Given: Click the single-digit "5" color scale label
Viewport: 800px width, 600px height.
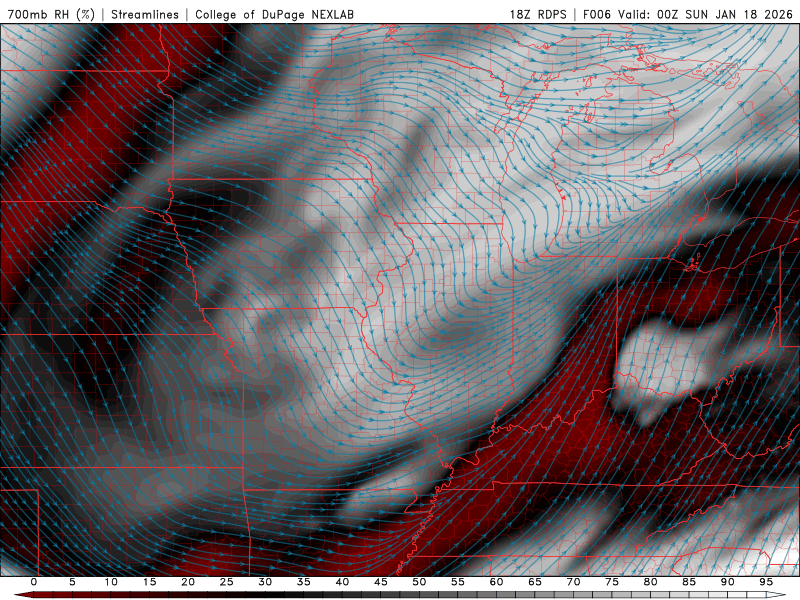Looking at the screenshot, I should (x=72, y=582).
